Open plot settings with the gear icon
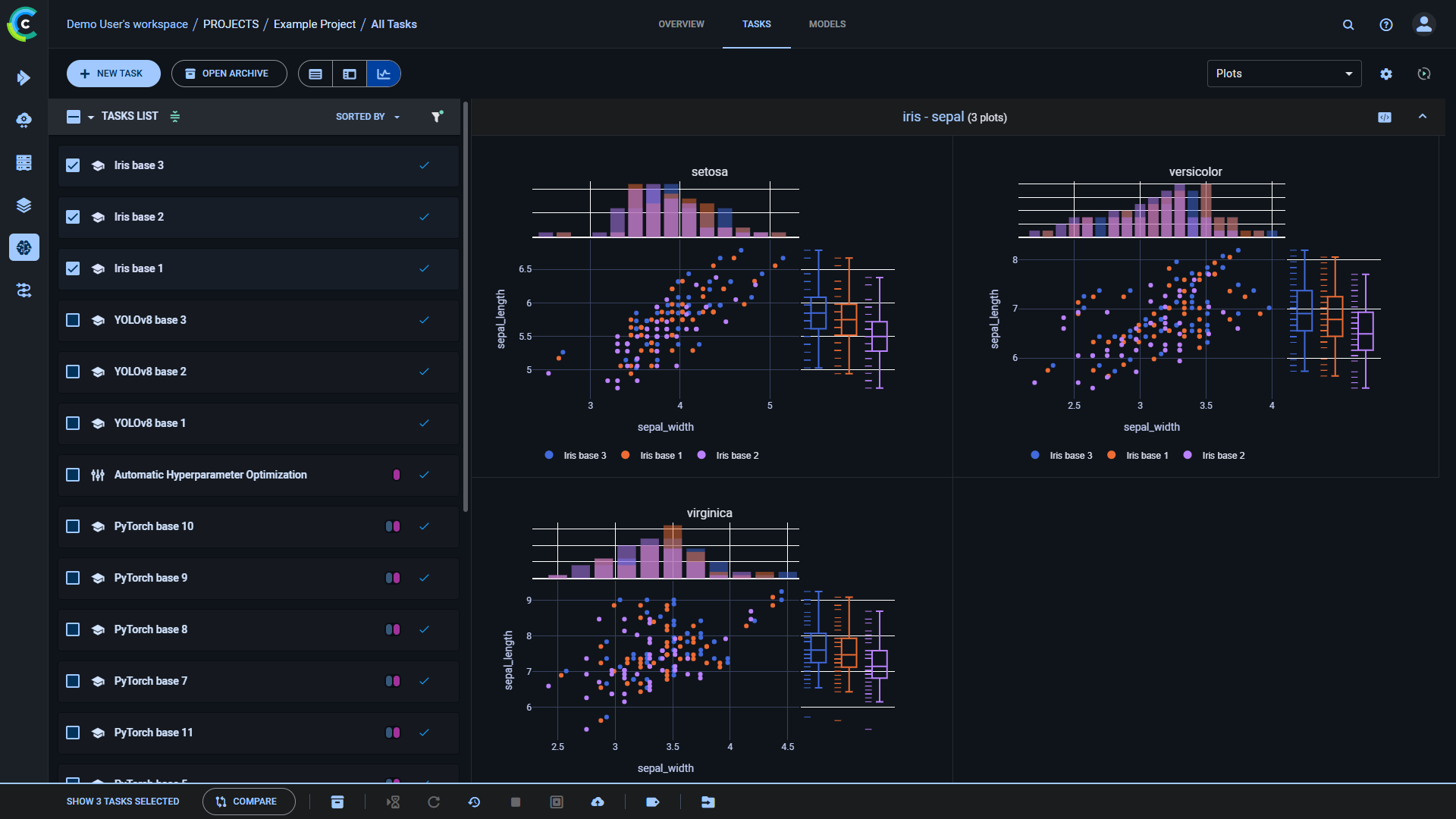 click(1387, 74)
